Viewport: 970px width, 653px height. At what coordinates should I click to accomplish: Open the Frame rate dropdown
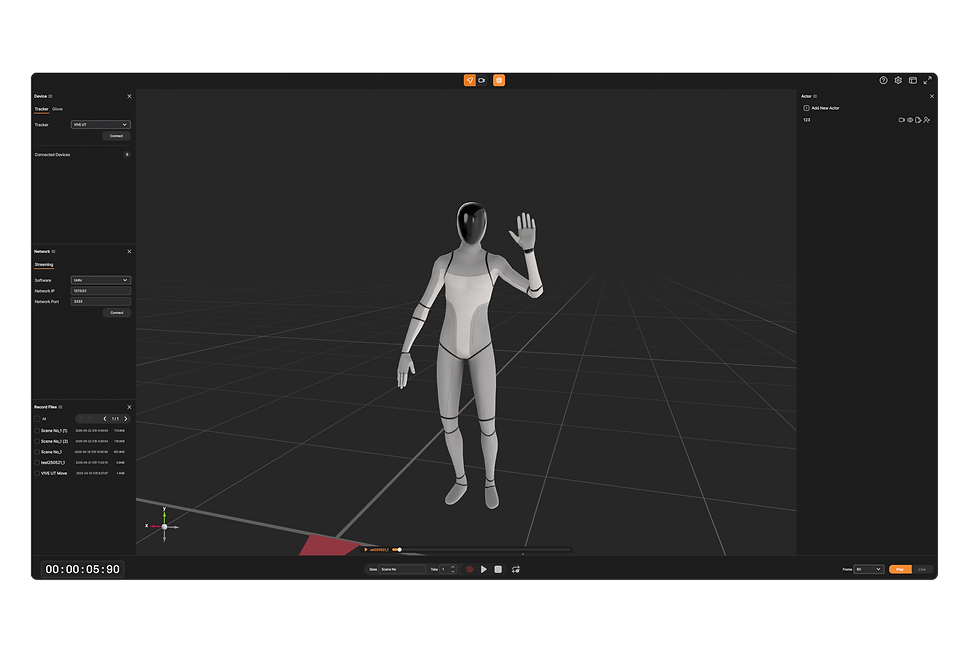869,570
